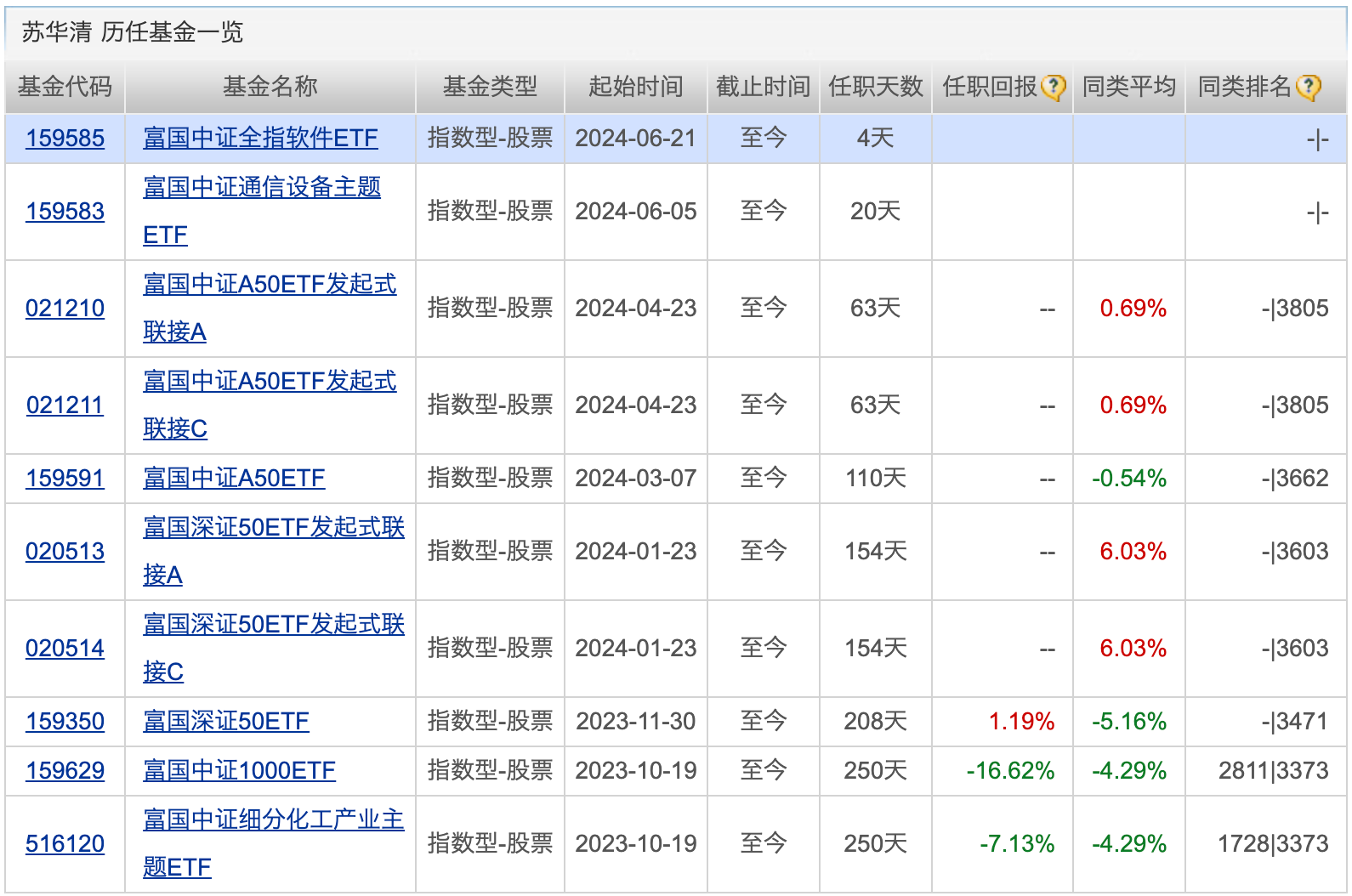Open 富国中证细分化工产业主题ETF fund link

pyautogui.click(x=274, y=843)
